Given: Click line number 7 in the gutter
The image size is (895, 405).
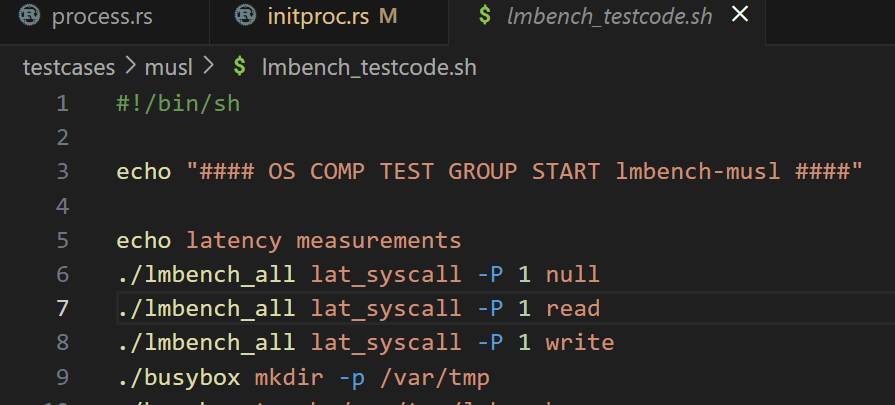Looking at the screenshot, I should pyautogui.click(x=63, y=308).
